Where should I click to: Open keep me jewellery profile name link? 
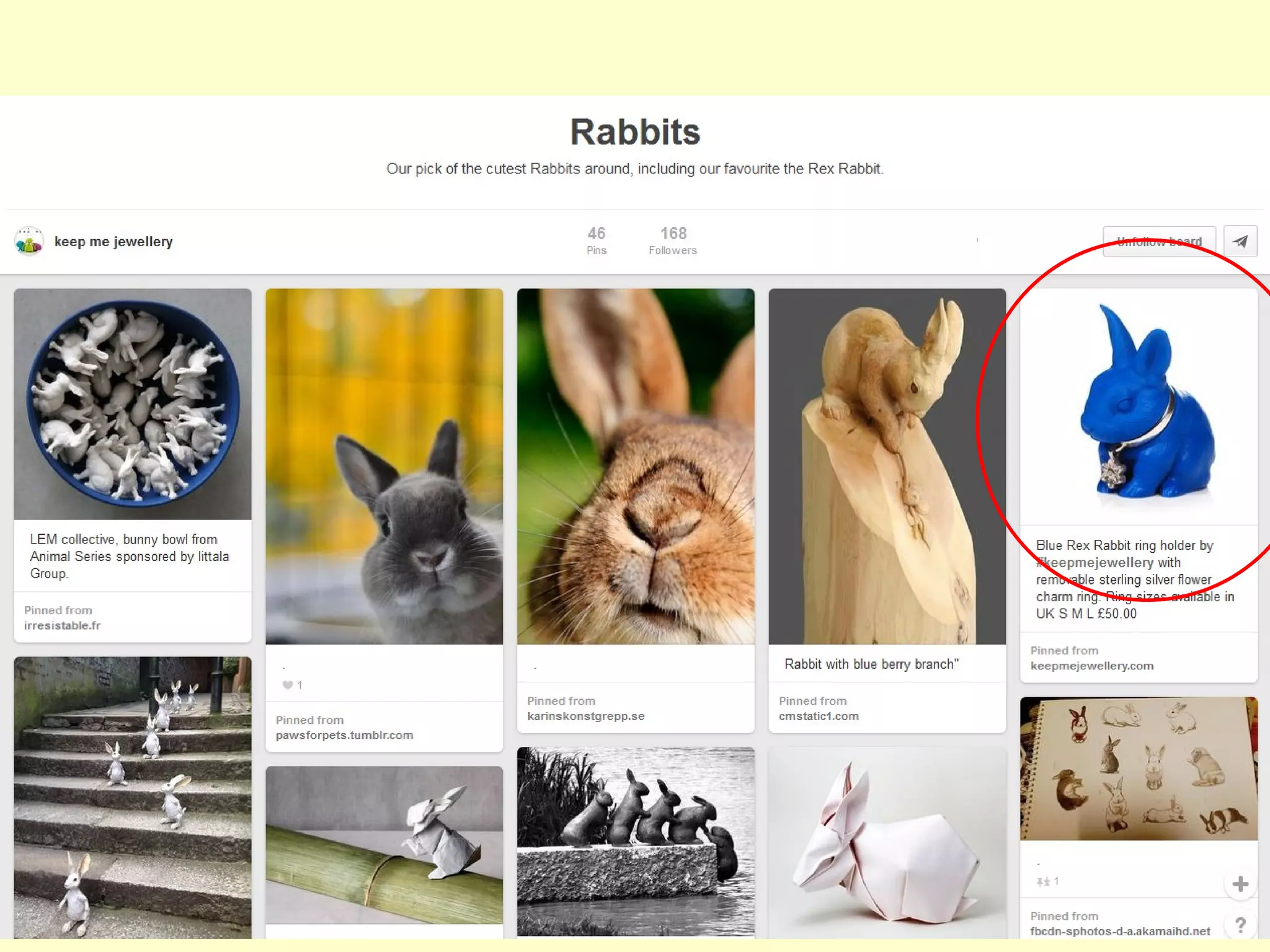(113, 242)
